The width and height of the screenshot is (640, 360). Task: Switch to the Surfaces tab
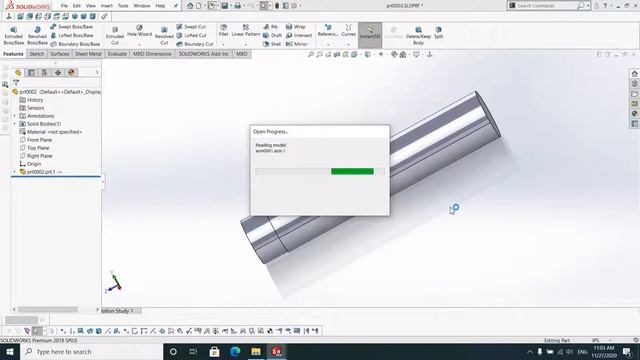(60, 54)
